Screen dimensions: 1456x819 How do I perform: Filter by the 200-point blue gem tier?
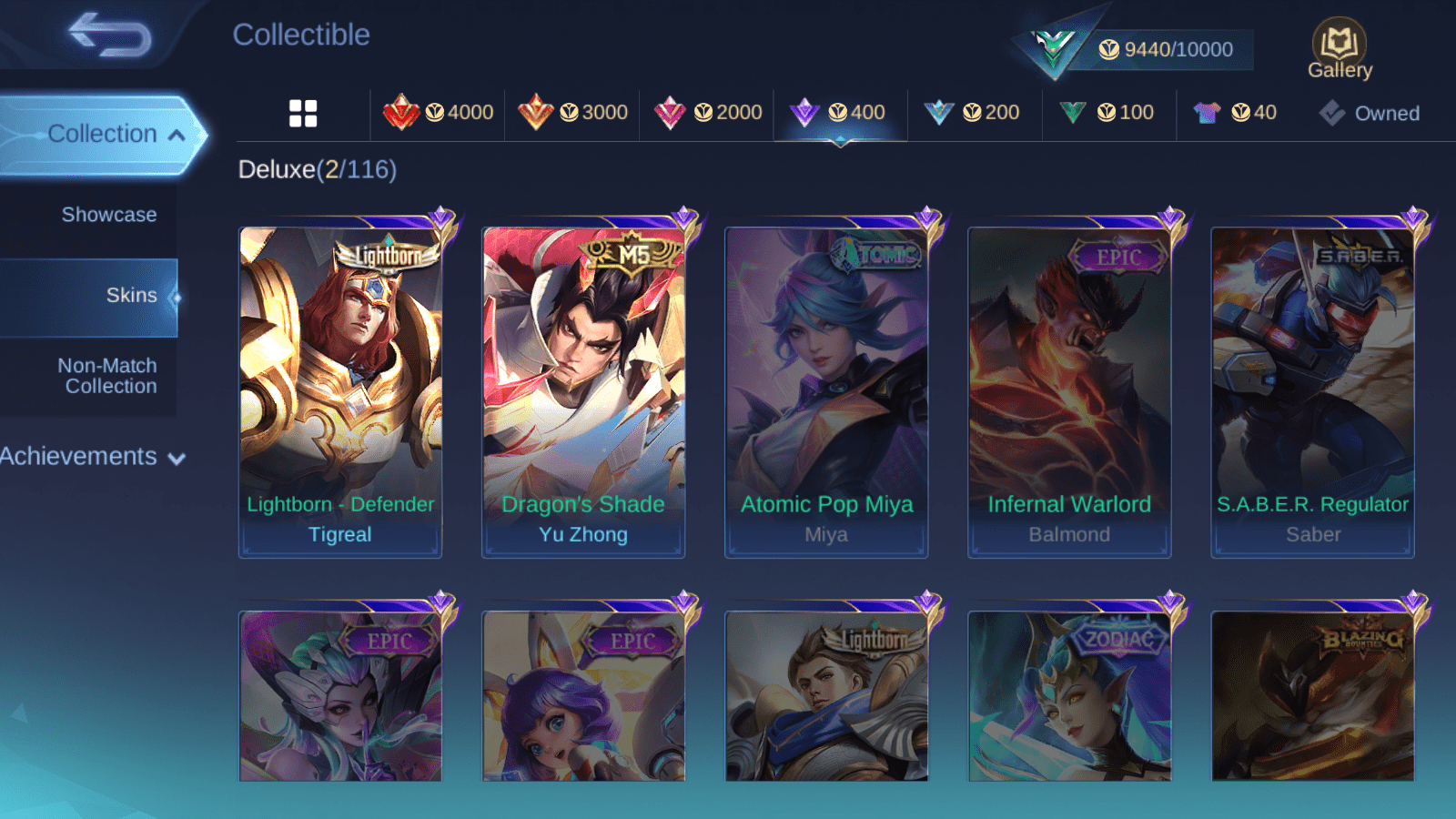[x=972, y=113]
